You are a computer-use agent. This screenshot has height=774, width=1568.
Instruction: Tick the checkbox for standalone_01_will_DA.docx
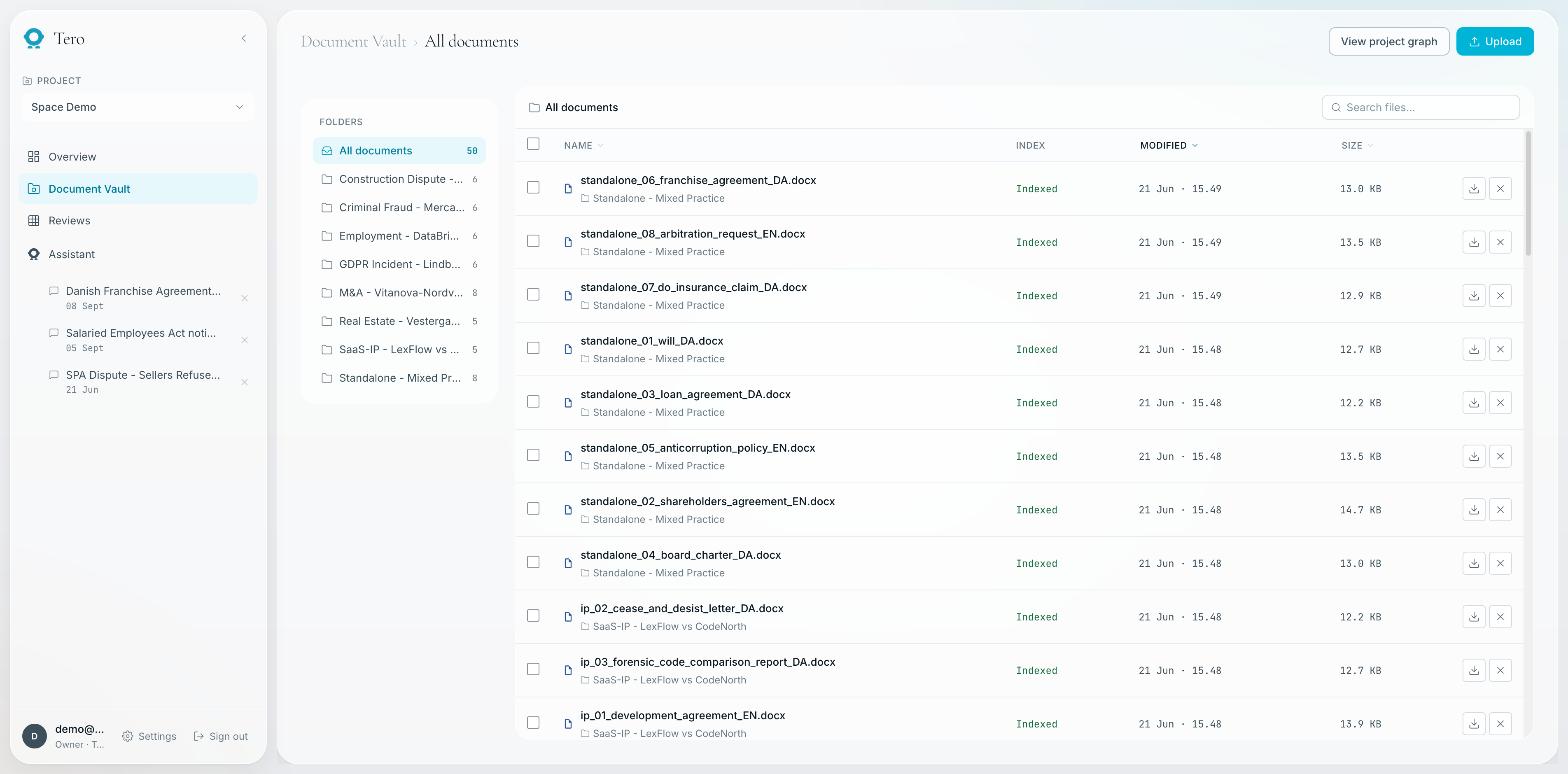(533, 348)
